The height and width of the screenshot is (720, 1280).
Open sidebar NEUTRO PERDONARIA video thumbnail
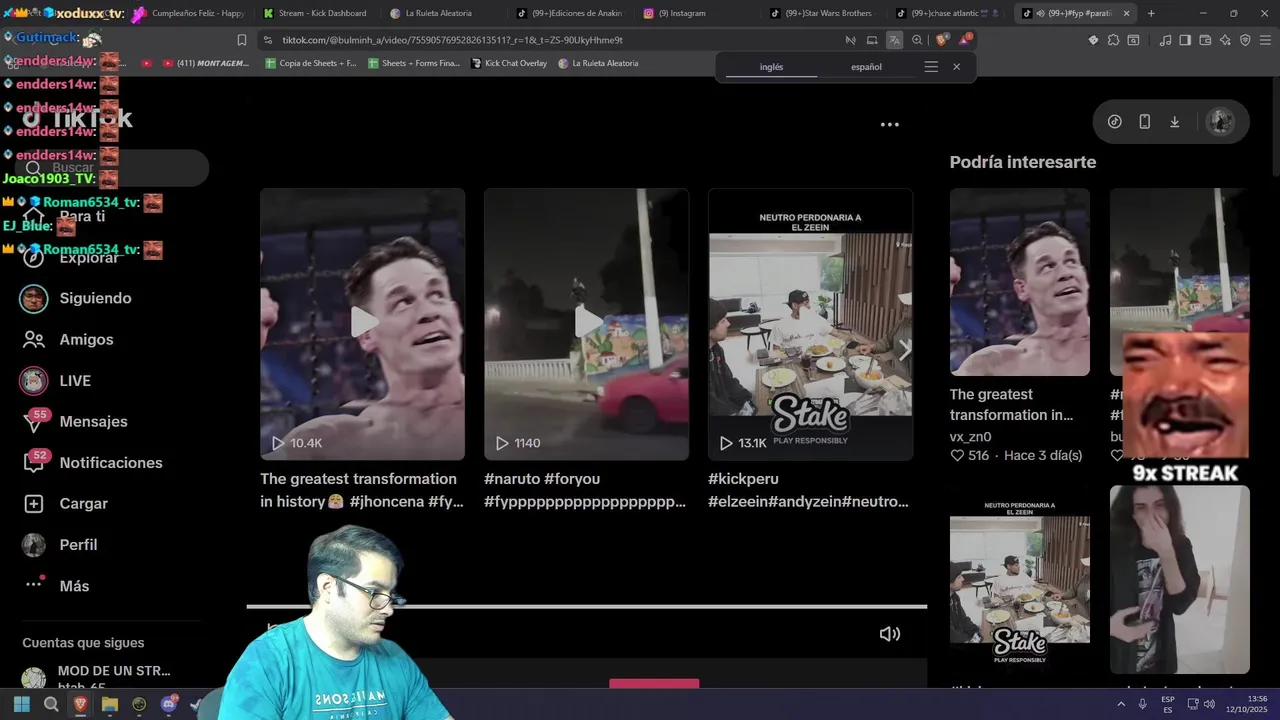click(x=1020, y=580)
